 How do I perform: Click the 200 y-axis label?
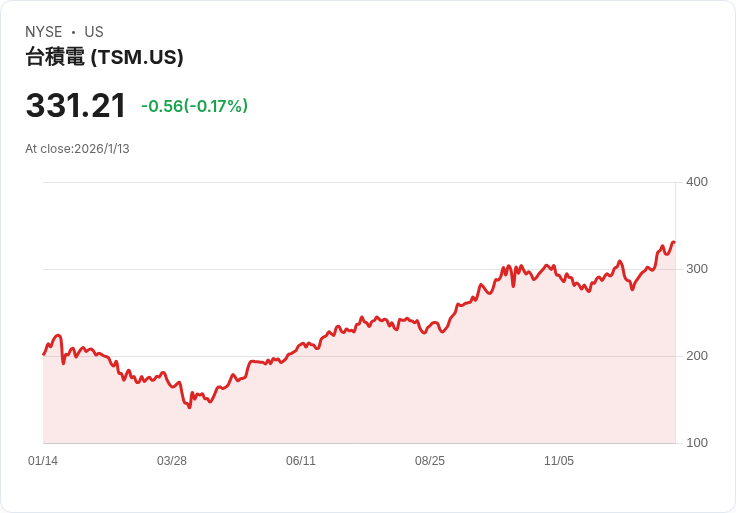(x=697, y=356)
